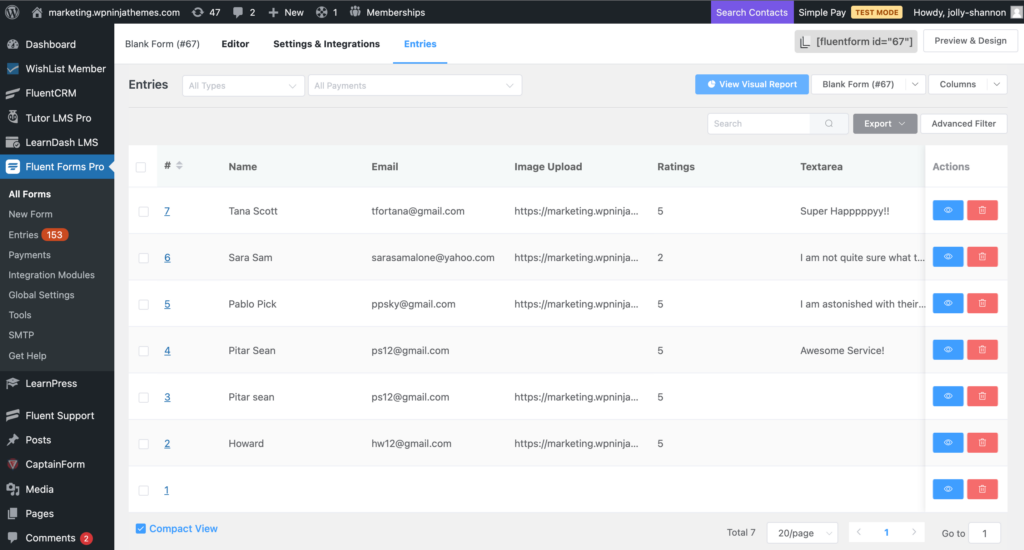Open the site home icon in the admin bar

click(x=37, y=12)
